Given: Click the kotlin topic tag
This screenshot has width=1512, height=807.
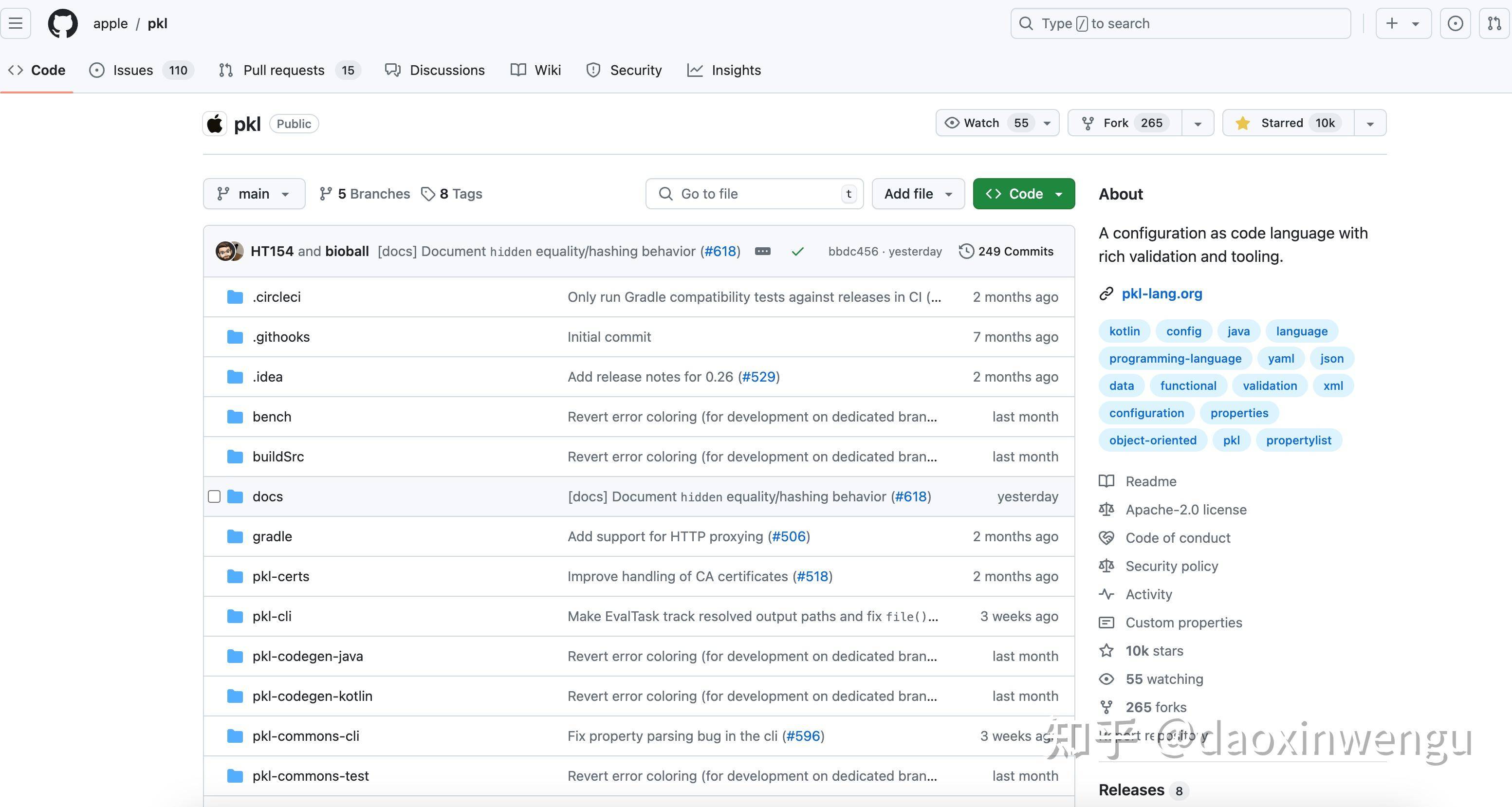Looking at the screenshot, I should tap(1124, 331).
